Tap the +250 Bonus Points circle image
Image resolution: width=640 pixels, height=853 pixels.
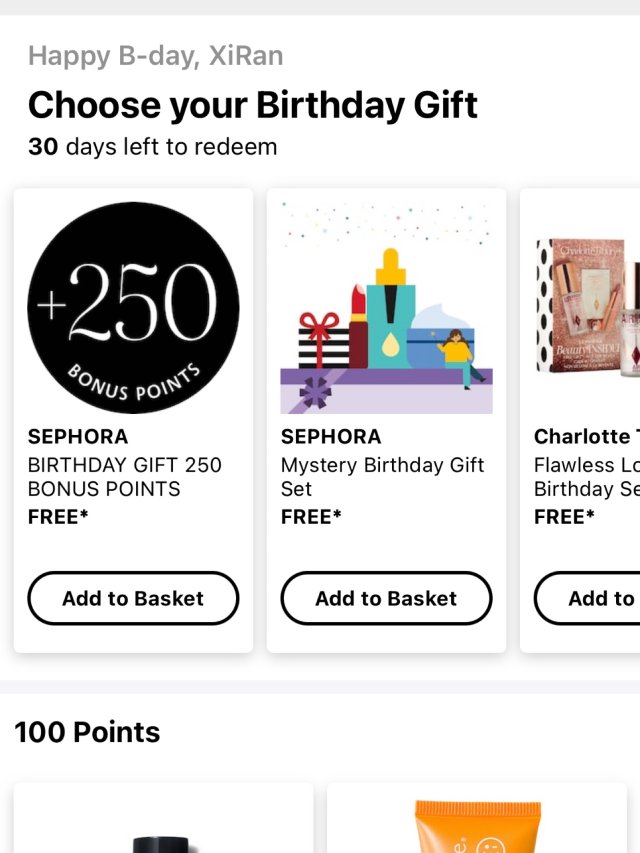[x=133, y=307]
